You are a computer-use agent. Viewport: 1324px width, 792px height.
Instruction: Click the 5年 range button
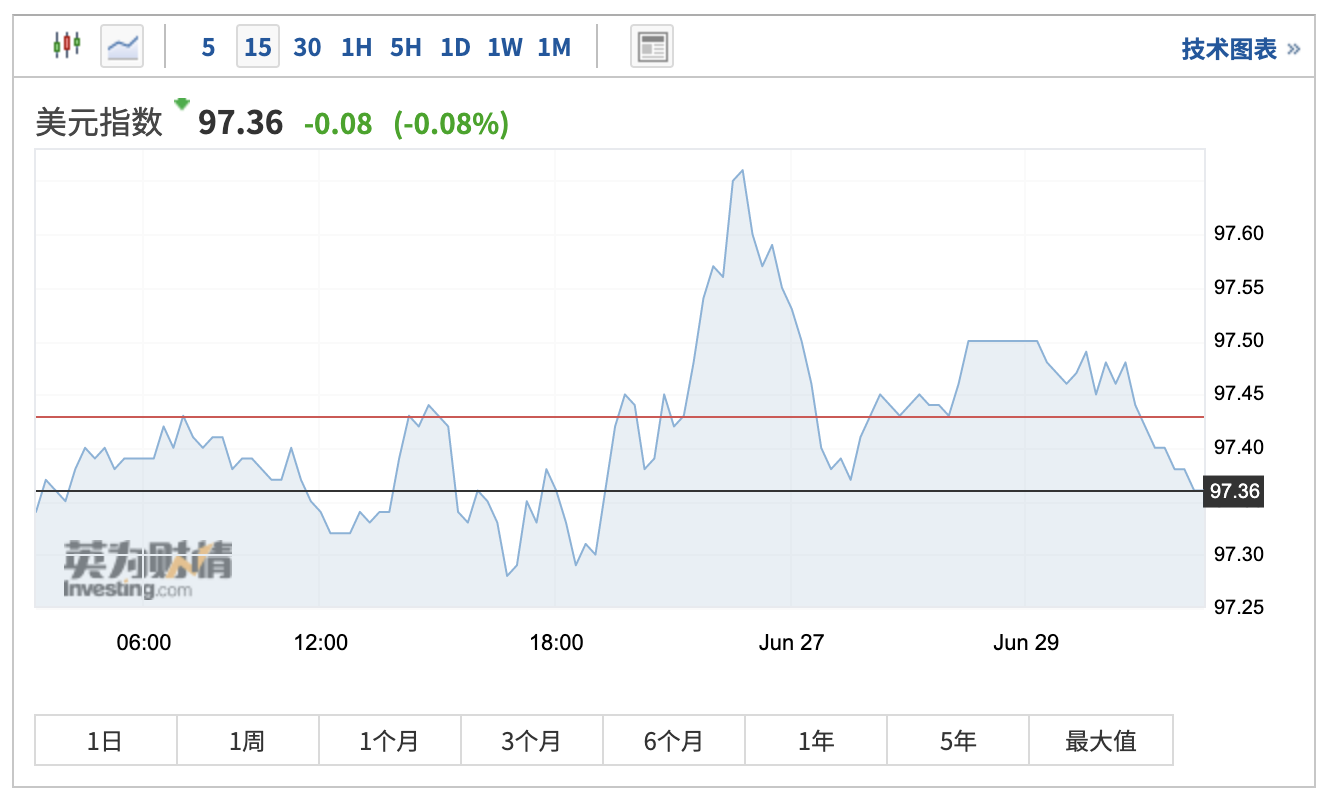(957, 740)
